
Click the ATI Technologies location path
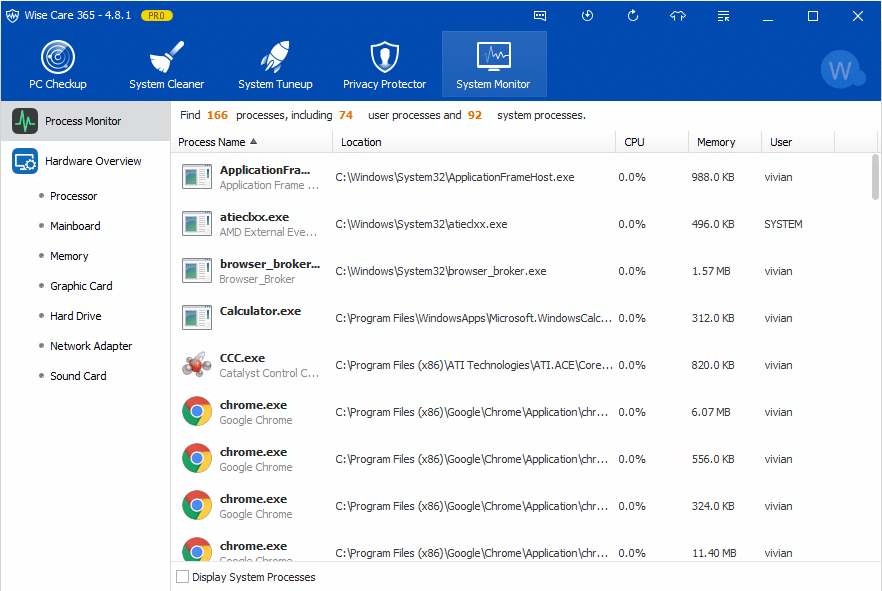[x=474, y=366]
